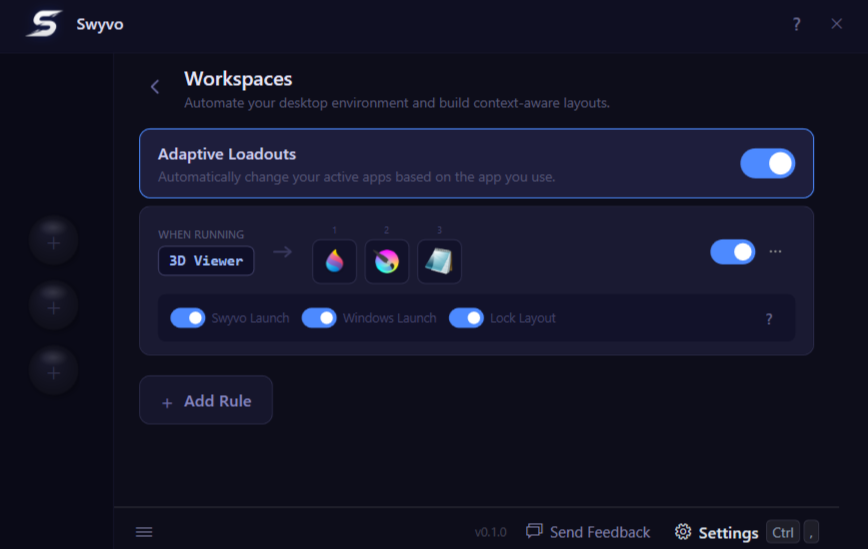
Task: Click the WHEN RUNNING label
Action: point(201,235)
